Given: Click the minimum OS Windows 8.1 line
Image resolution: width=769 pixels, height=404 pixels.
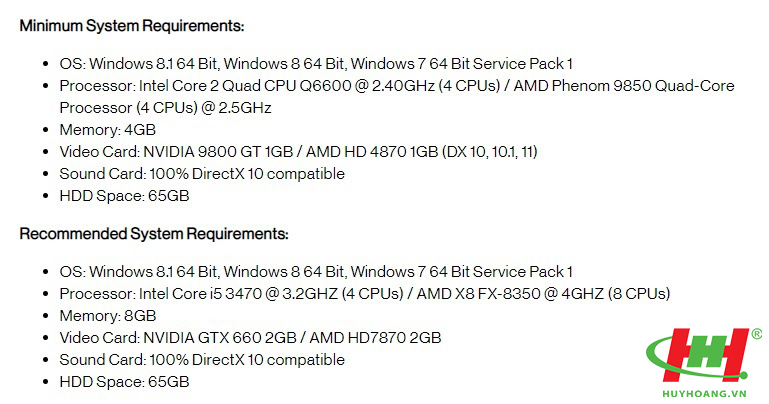Looking at the screenshot, I should pyautogui.click(x=316, y=64).
